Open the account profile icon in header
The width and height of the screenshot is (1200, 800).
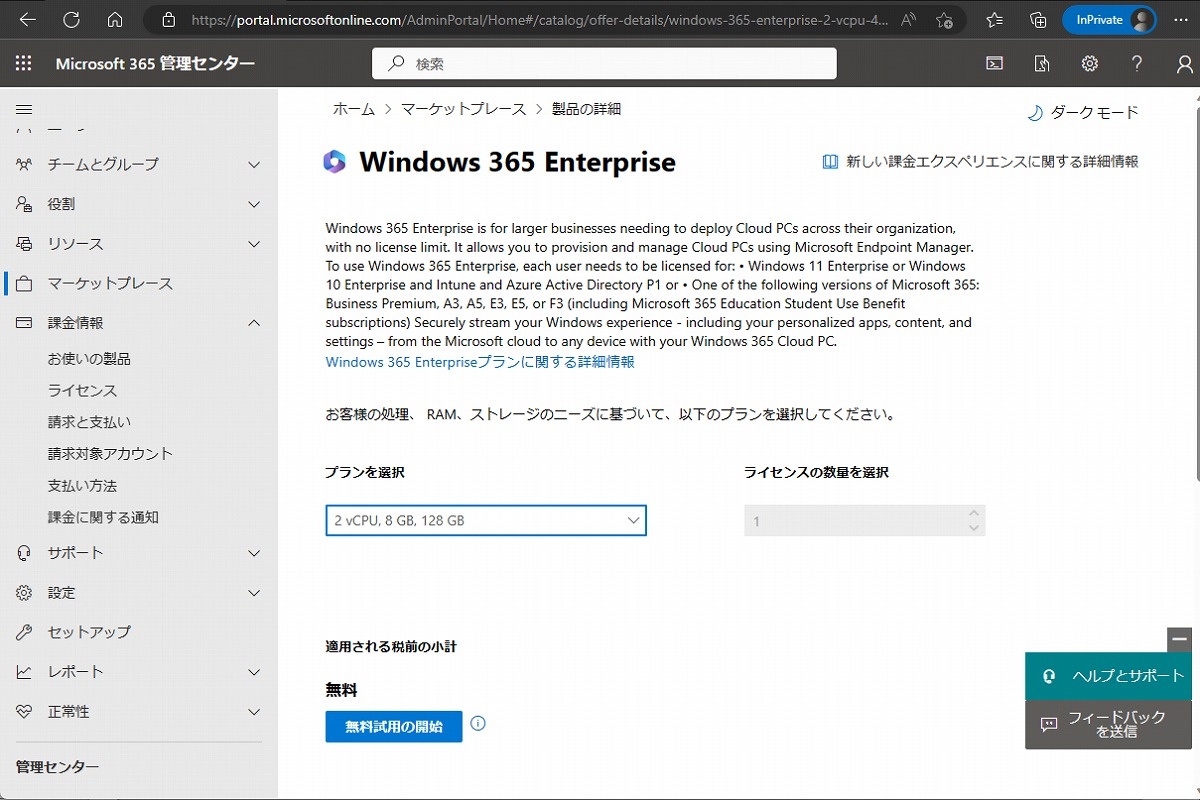(1185, 64)
